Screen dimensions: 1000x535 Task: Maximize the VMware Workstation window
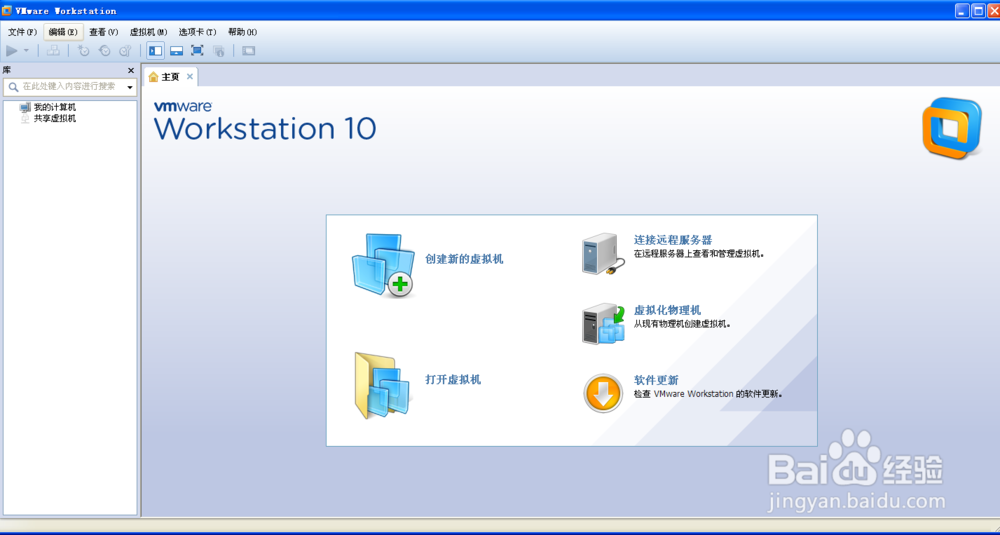click(978, 11)
